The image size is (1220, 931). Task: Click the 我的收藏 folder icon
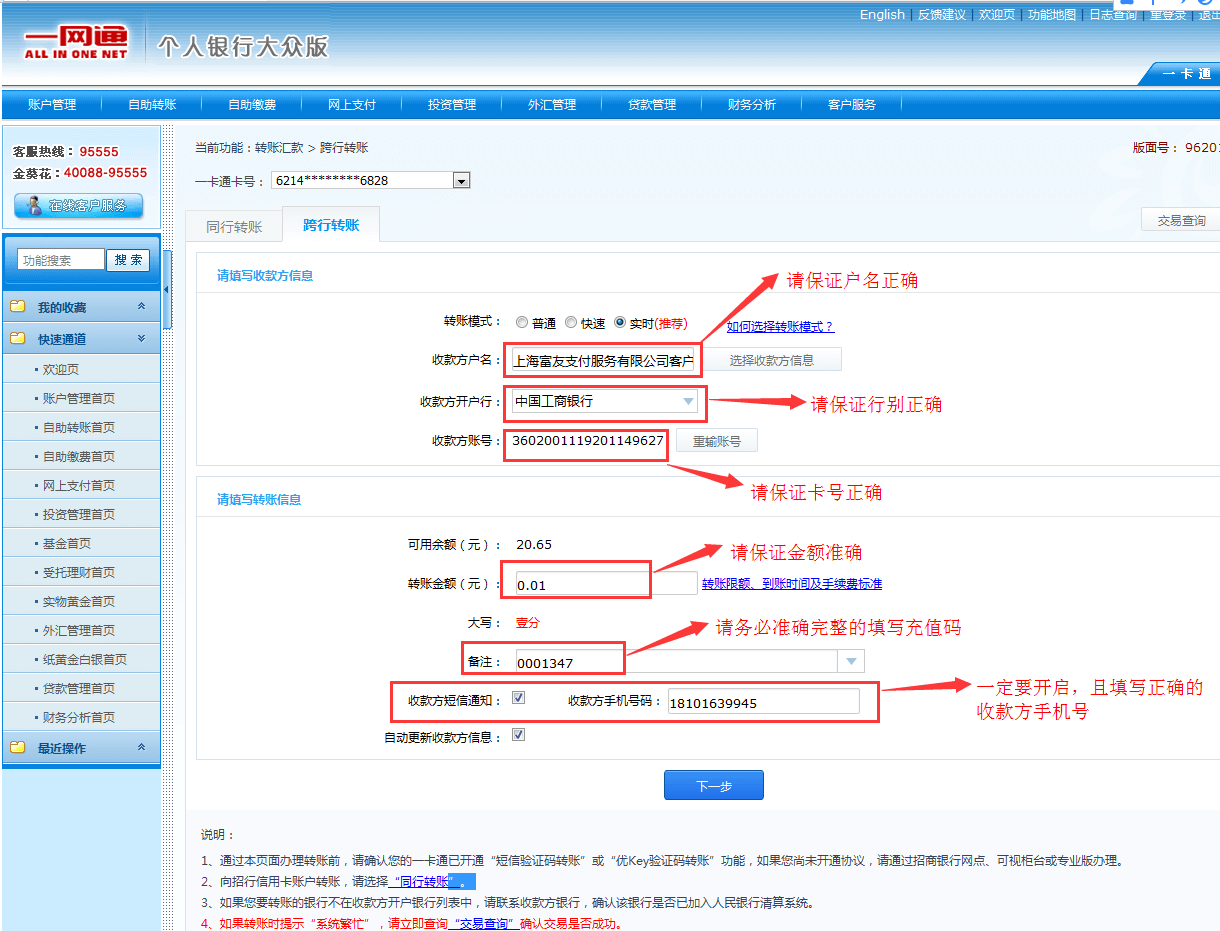coord(17,307)
